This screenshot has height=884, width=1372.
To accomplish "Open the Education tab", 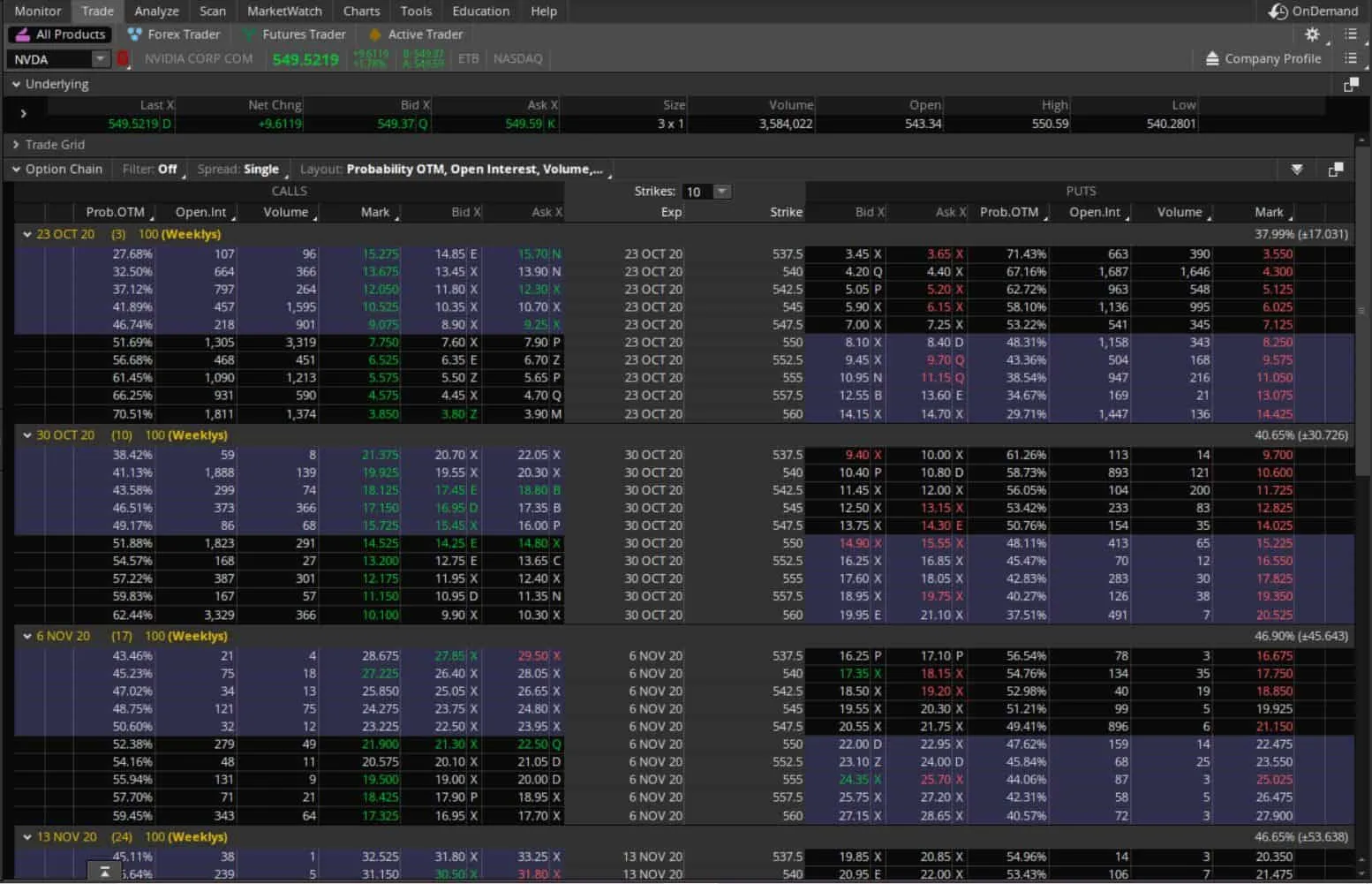I will 481,11.
